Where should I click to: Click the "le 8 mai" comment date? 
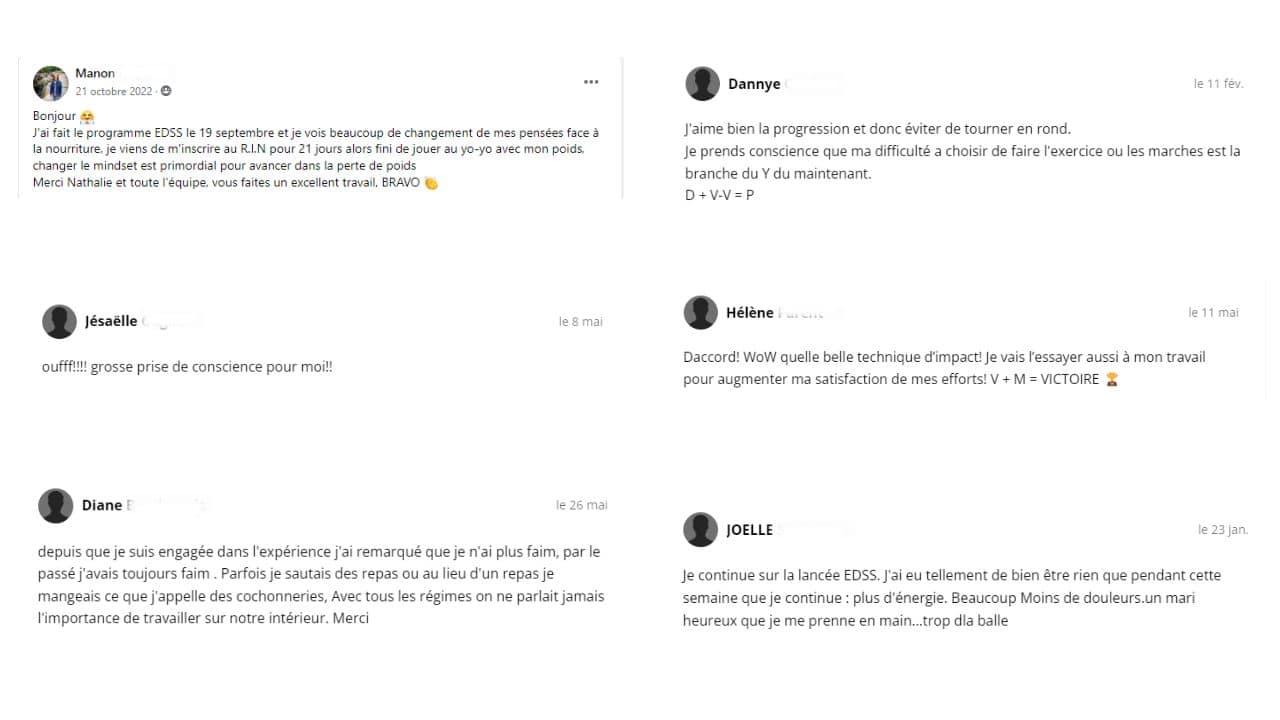581,322
